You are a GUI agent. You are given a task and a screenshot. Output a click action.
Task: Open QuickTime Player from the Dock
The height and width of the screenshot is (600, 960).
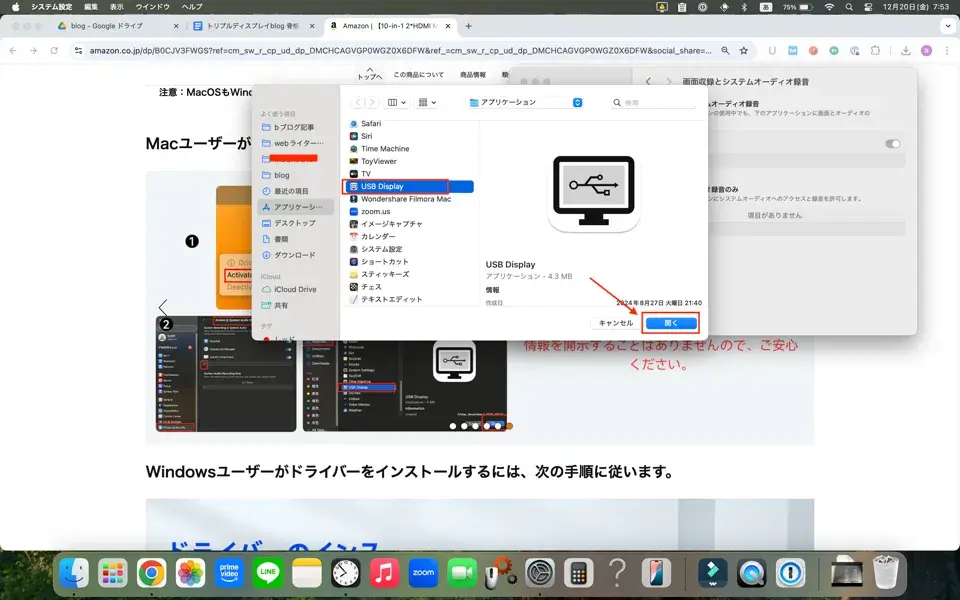coord(752,574)
